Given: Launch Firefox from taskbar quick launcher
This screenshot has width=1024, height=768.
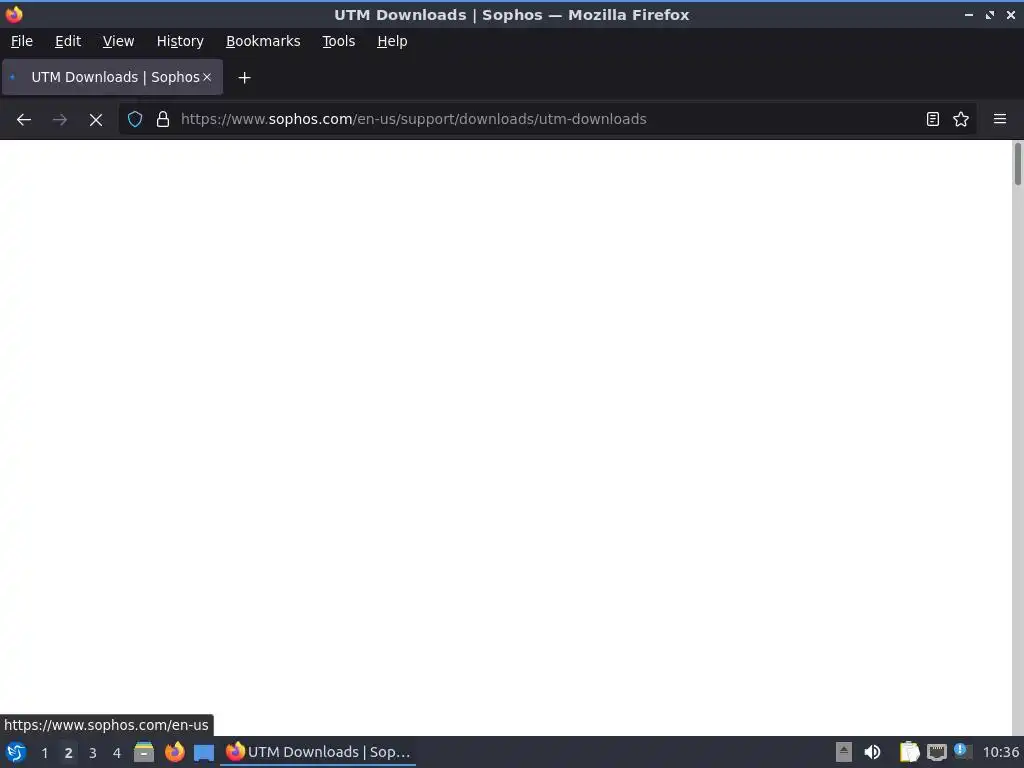Looking at the screenshot, I should 174,752.
